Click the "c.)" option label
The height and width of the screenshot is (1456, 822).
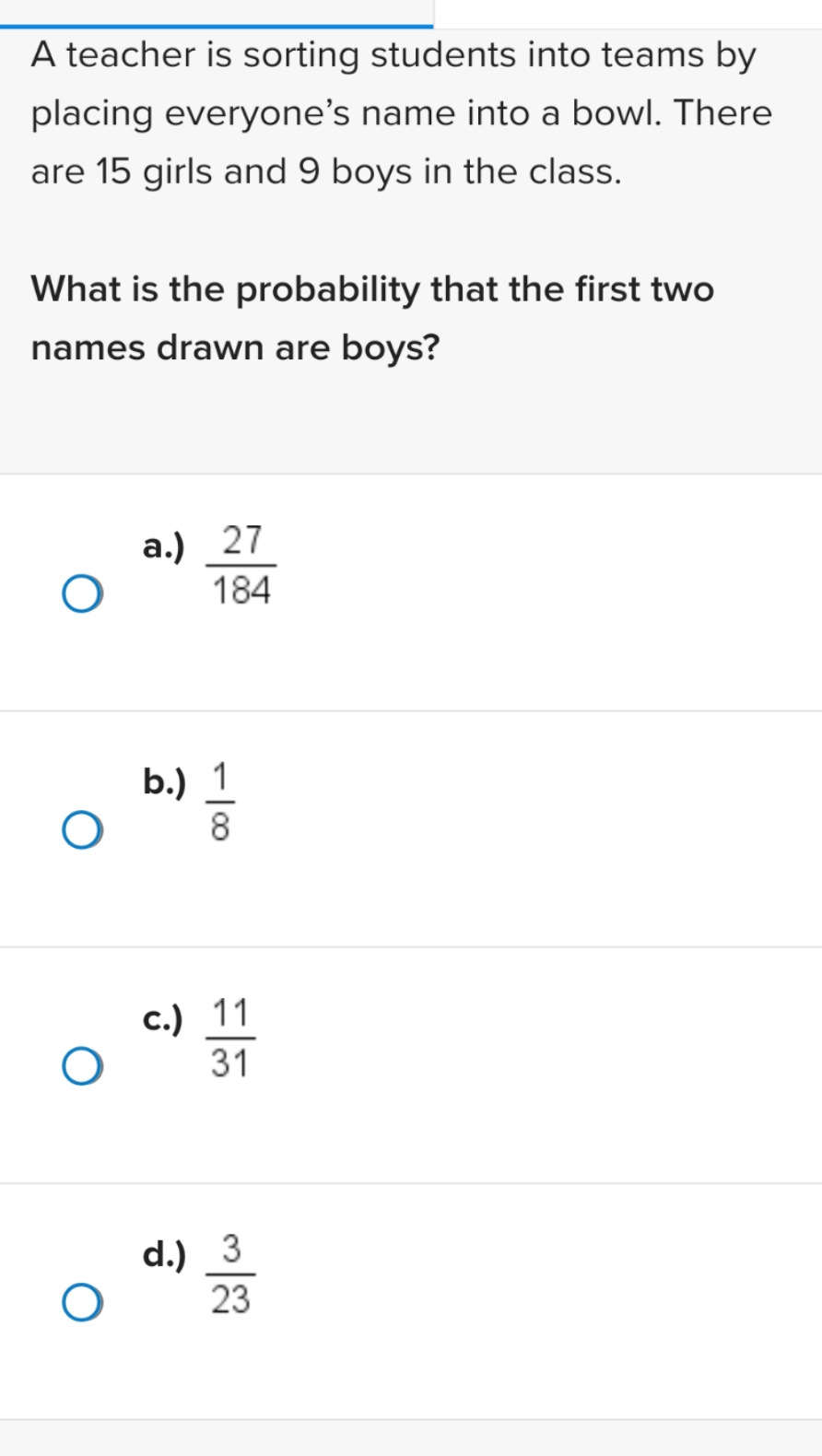(162, 1019)
